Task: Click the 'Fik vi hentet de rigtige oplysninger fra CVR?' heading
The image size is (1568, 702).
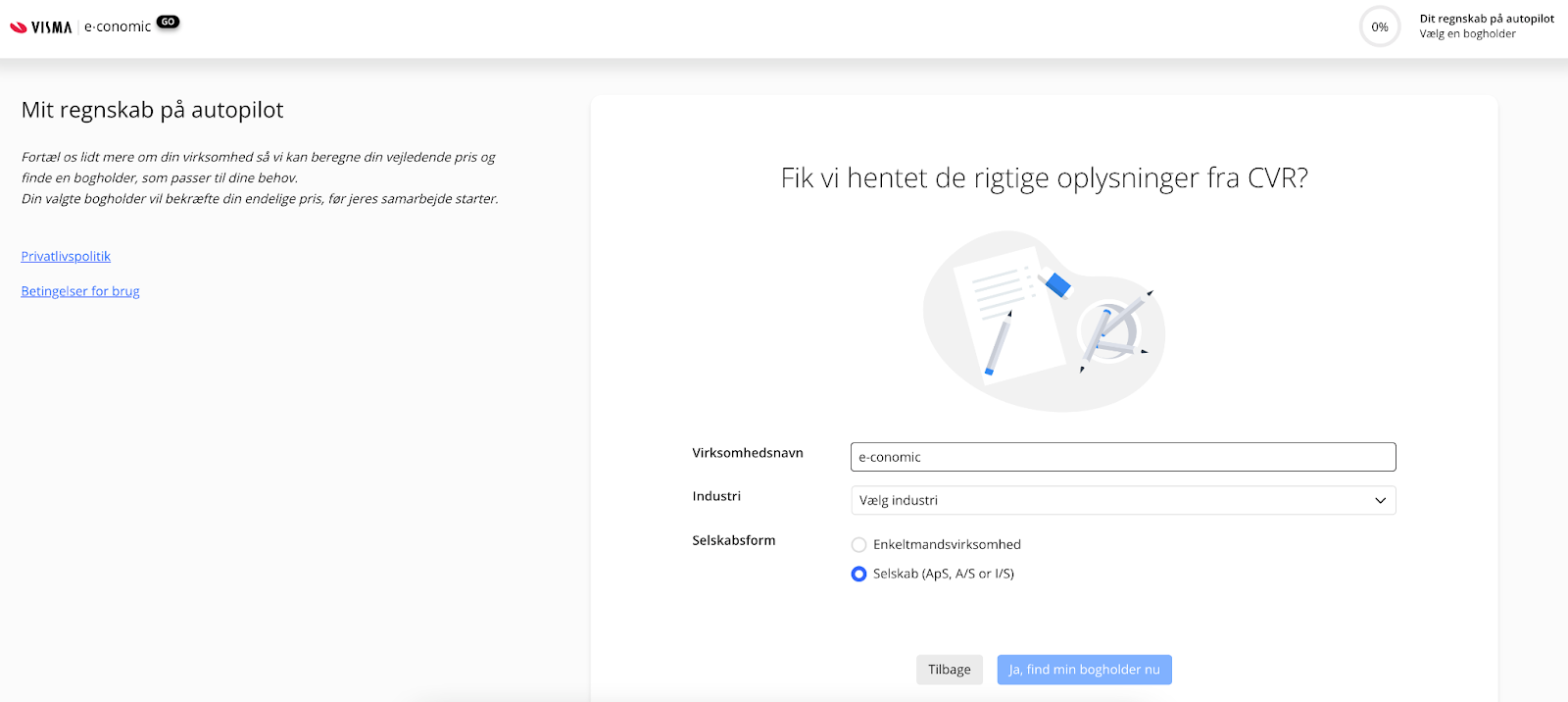Action: [1045, 177]
